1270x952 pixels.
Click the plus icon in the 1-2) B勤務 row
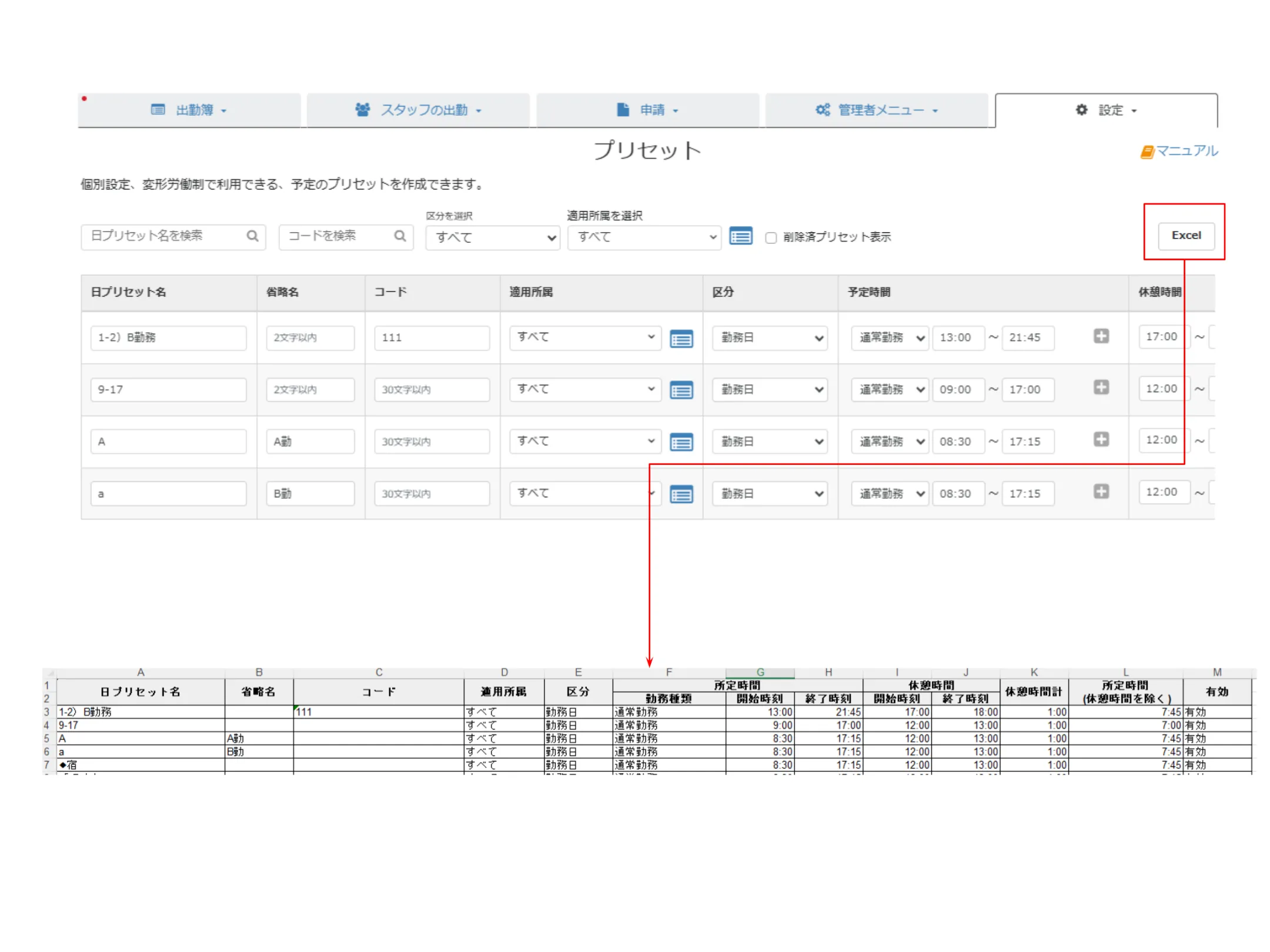(x=1101, y=336)
